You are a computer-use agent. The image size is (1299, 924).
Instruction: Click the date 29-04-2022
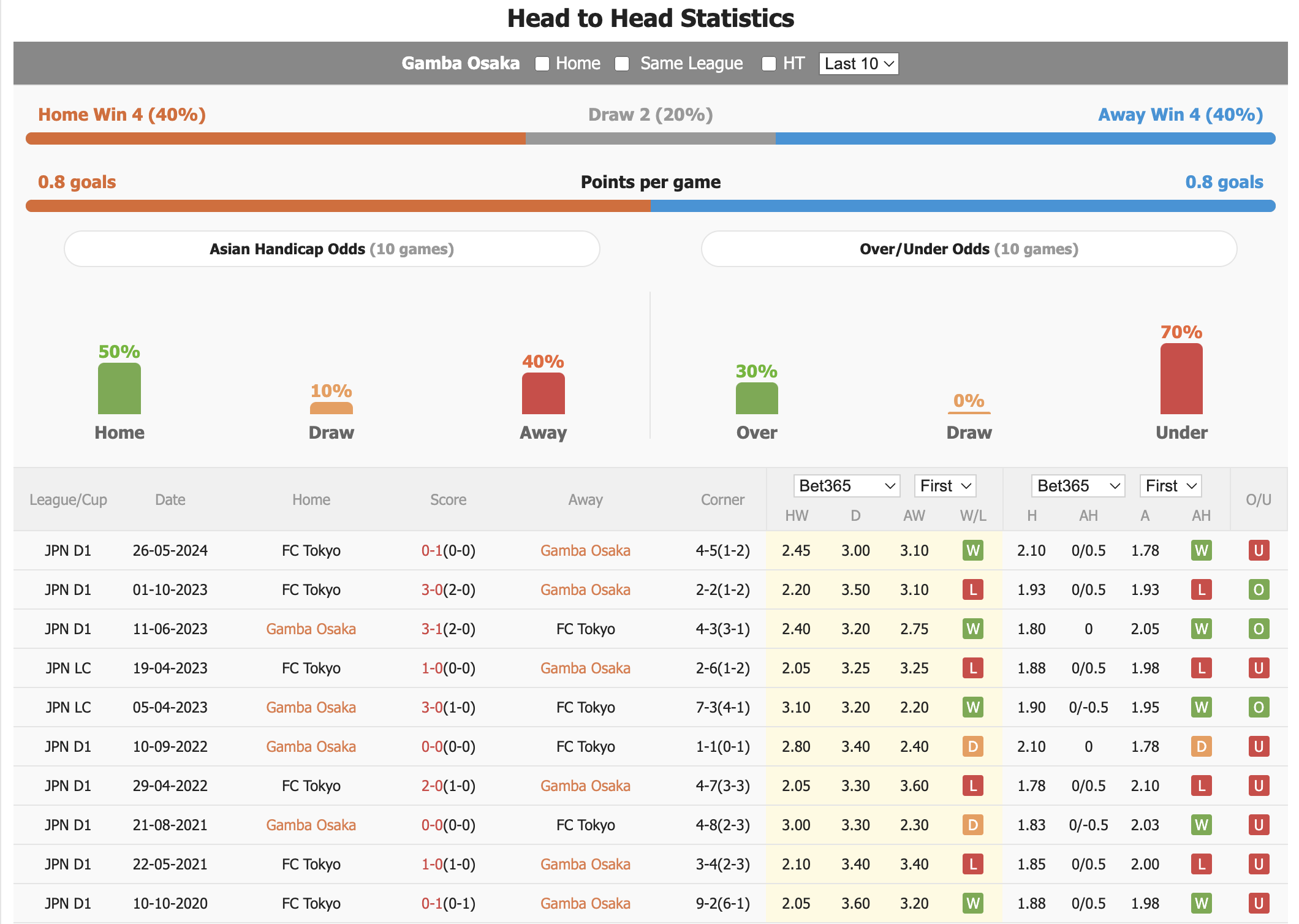tap(170, 786)
